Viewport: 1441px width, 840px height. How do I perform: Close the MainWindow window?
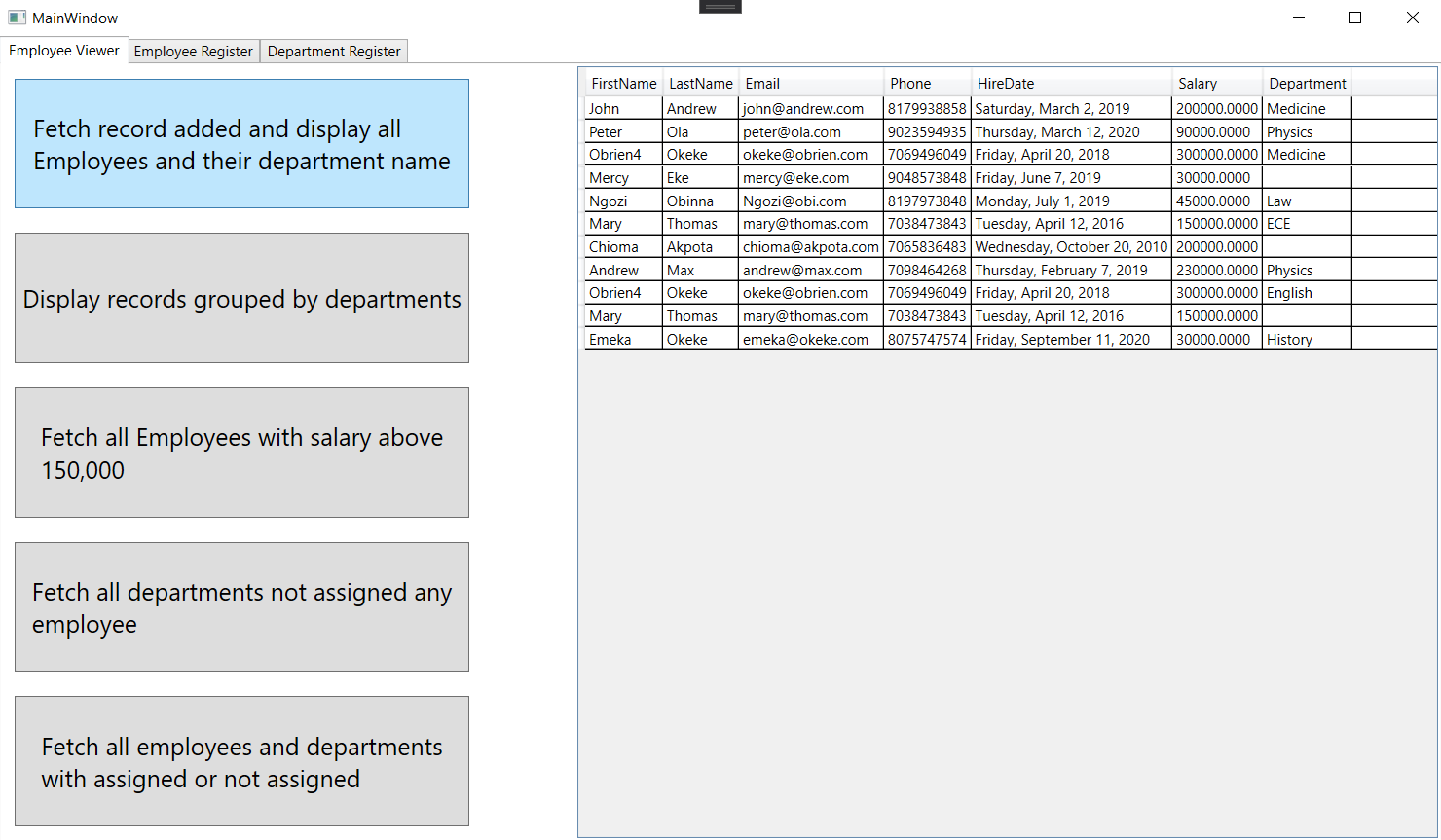(x=1412, y=18)
